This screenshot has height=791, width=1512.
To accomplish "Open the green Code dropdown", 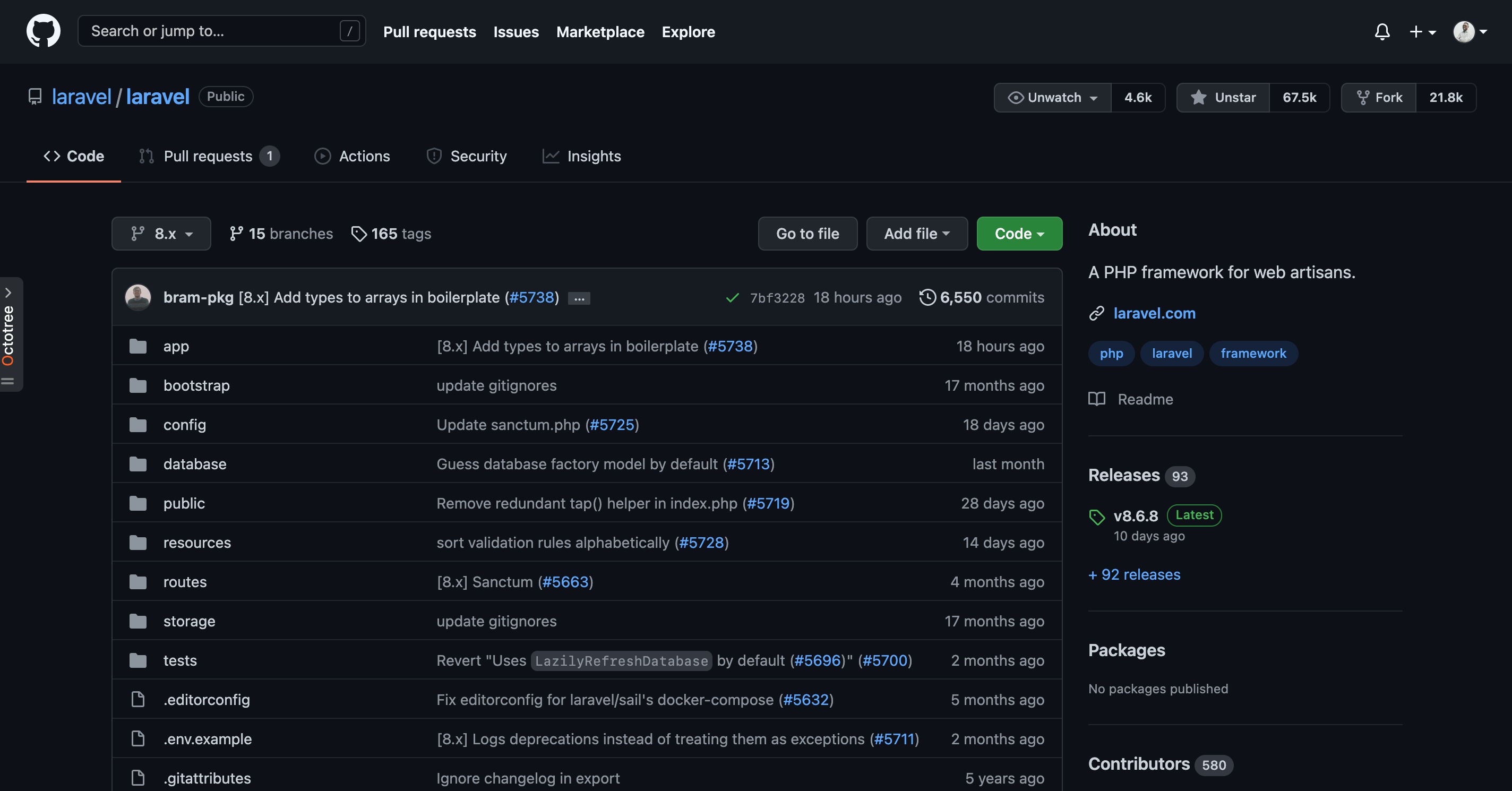I will pos(1019,234).
